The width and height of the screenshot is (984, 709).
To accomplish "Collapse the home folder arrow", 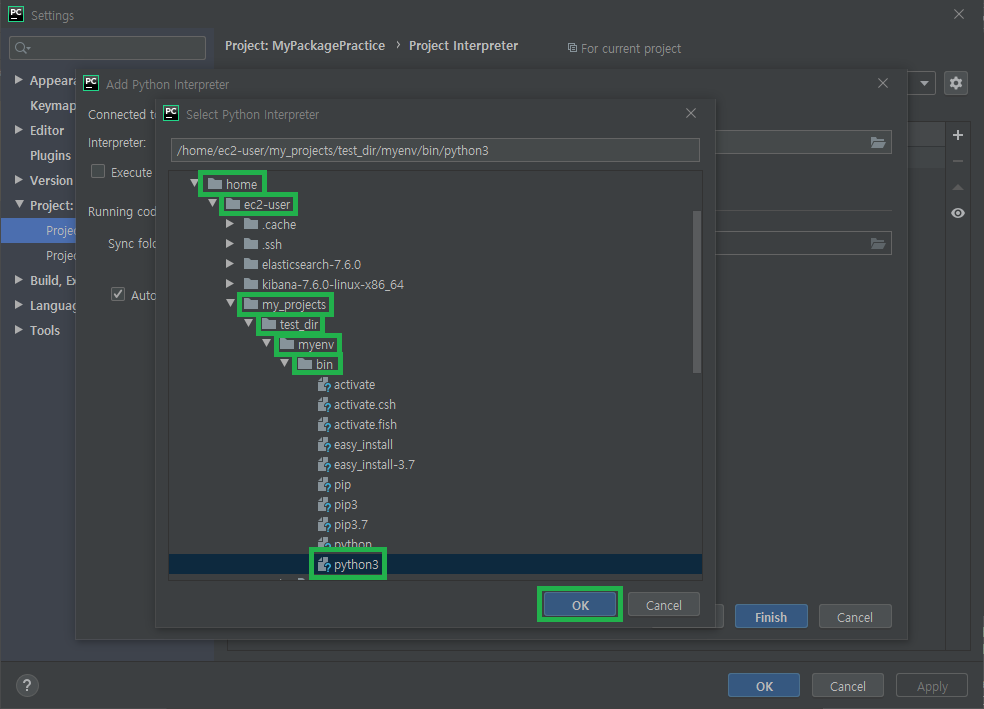I will tap(195, 183).
